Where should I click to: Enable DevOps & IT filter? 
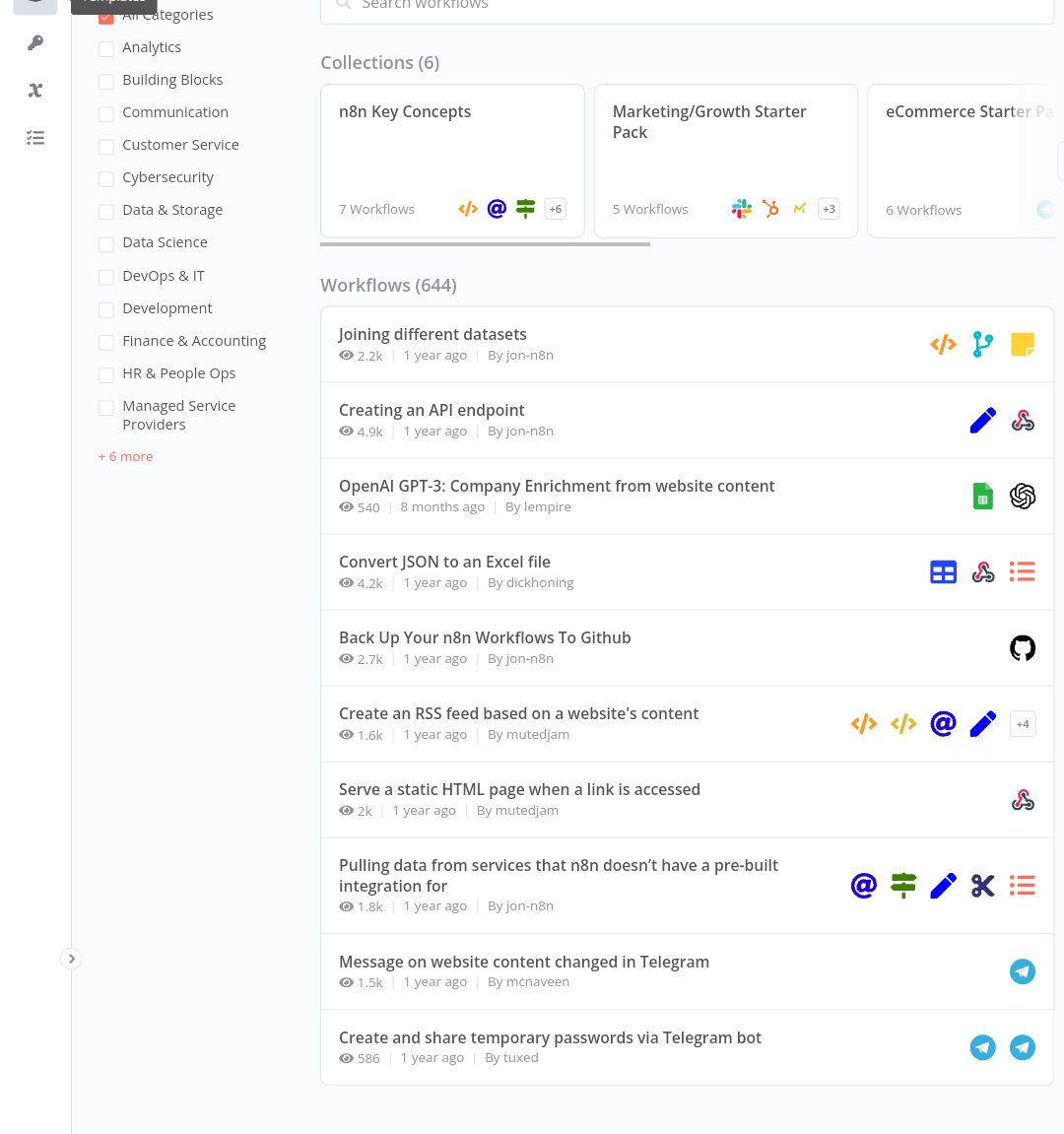(106, 277)
